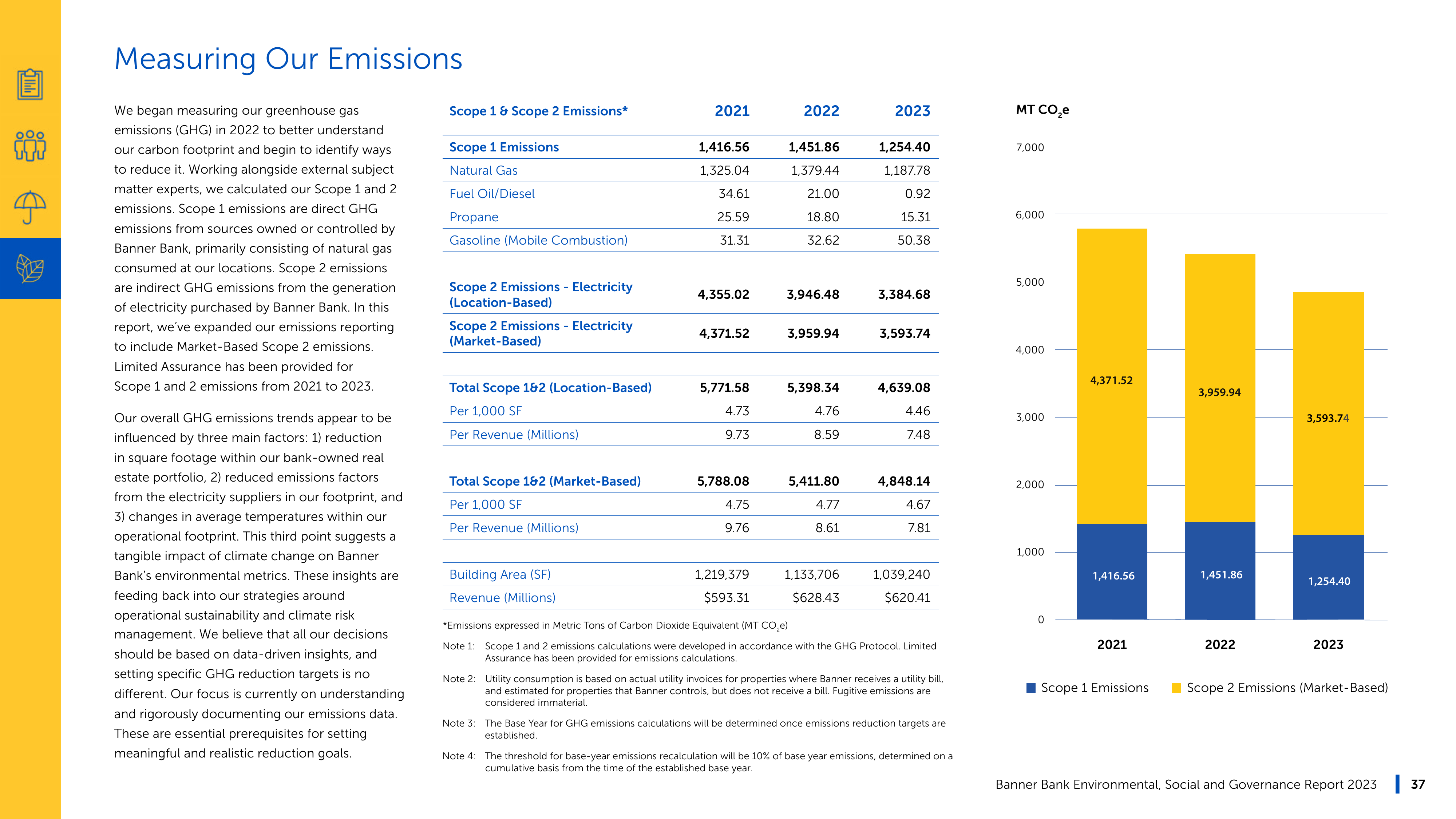Click the value 5,411.80 in the table
Image resolution: width=1456 pixels, height=819 pixels.
[x=813, y=481]
